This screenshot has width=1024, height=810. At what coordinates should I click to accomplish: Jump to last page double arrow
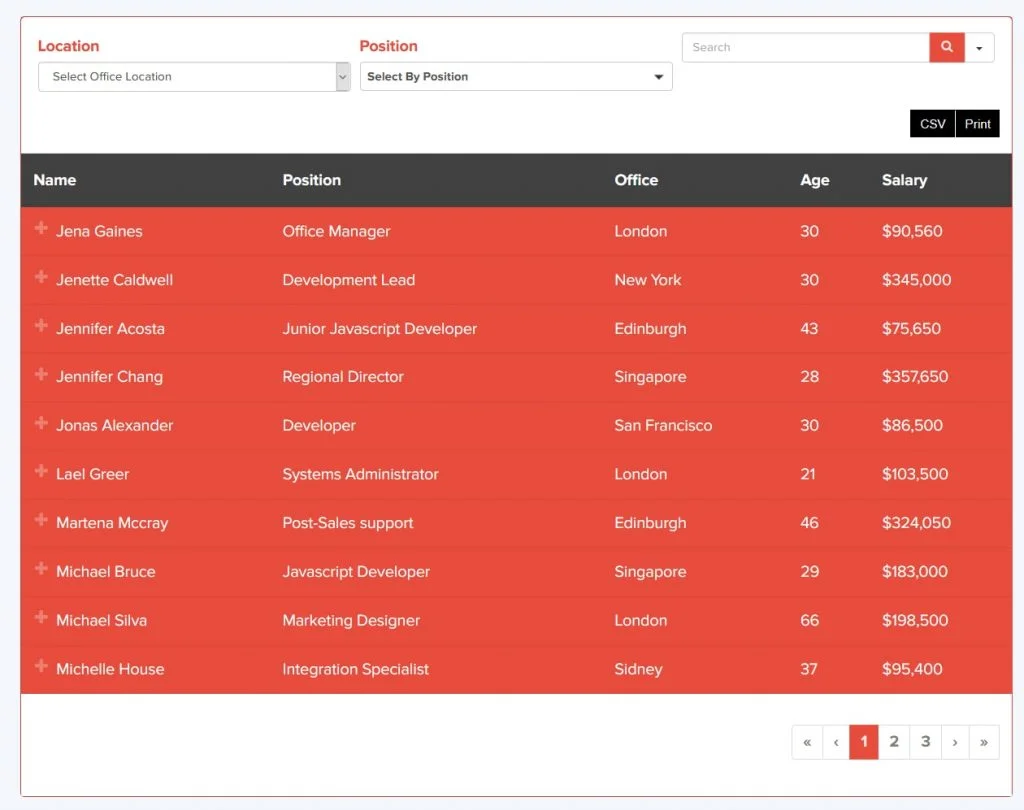(x=984, y=742)
